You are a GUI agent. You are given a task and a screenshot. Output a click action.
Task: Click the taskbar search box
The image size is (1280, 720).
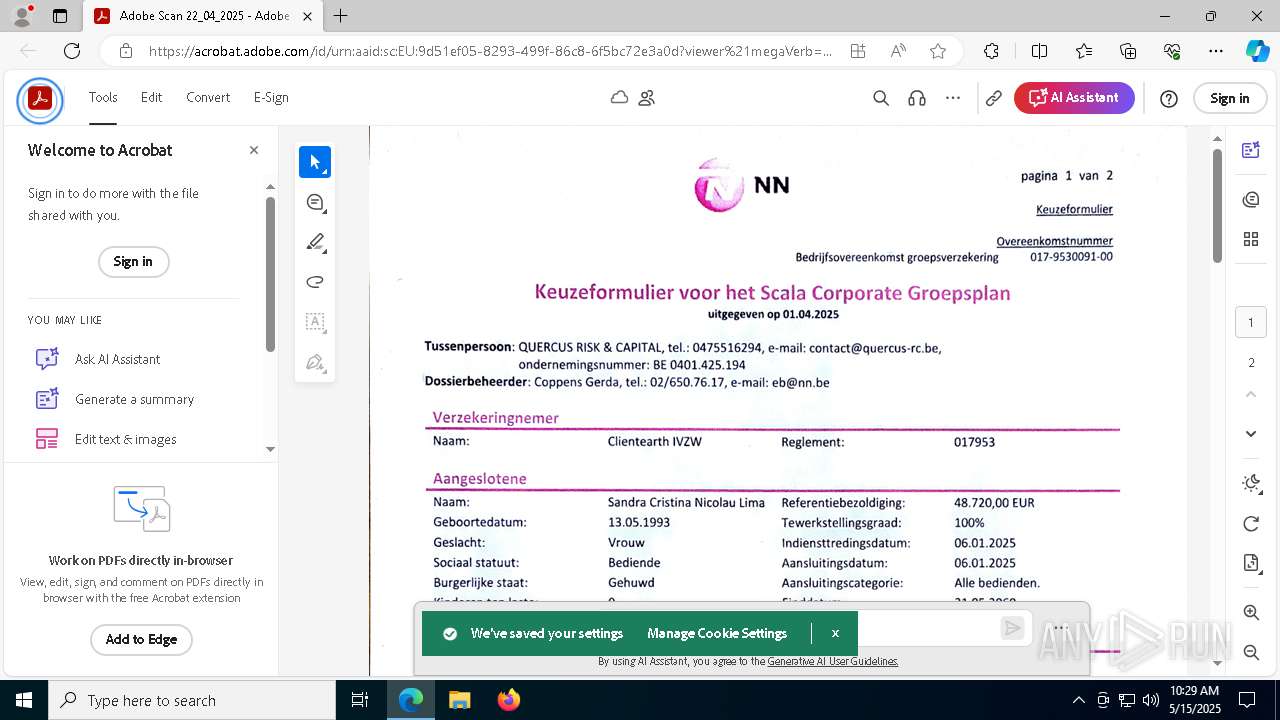(x=192, y=700)
